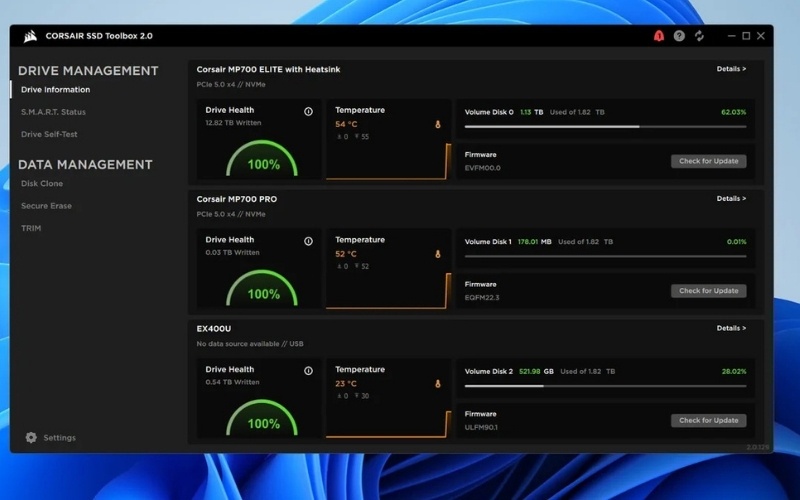Open the Secure Erase section
800x500 pixels.
tap(46, 206)
